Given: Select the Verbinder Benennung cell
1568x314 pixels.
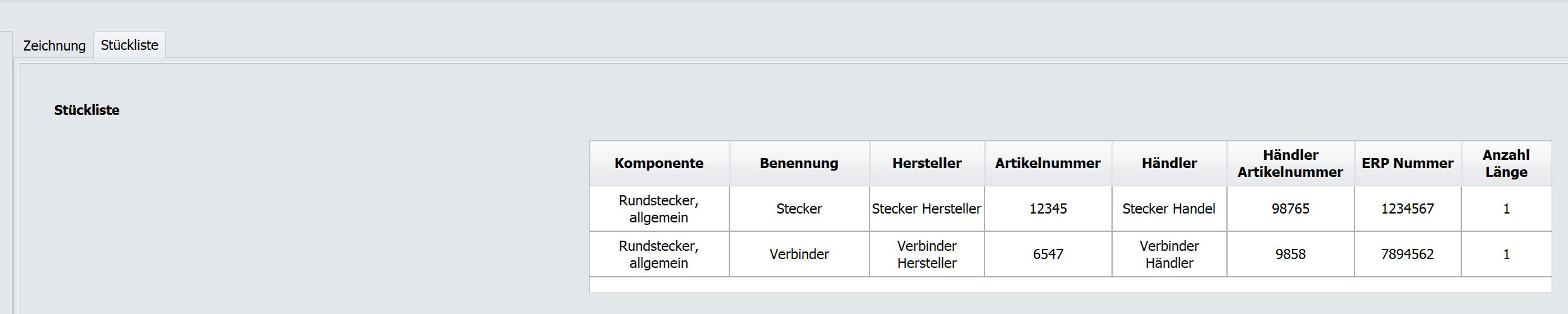Looking at the screenshot, I should (799, 255).
